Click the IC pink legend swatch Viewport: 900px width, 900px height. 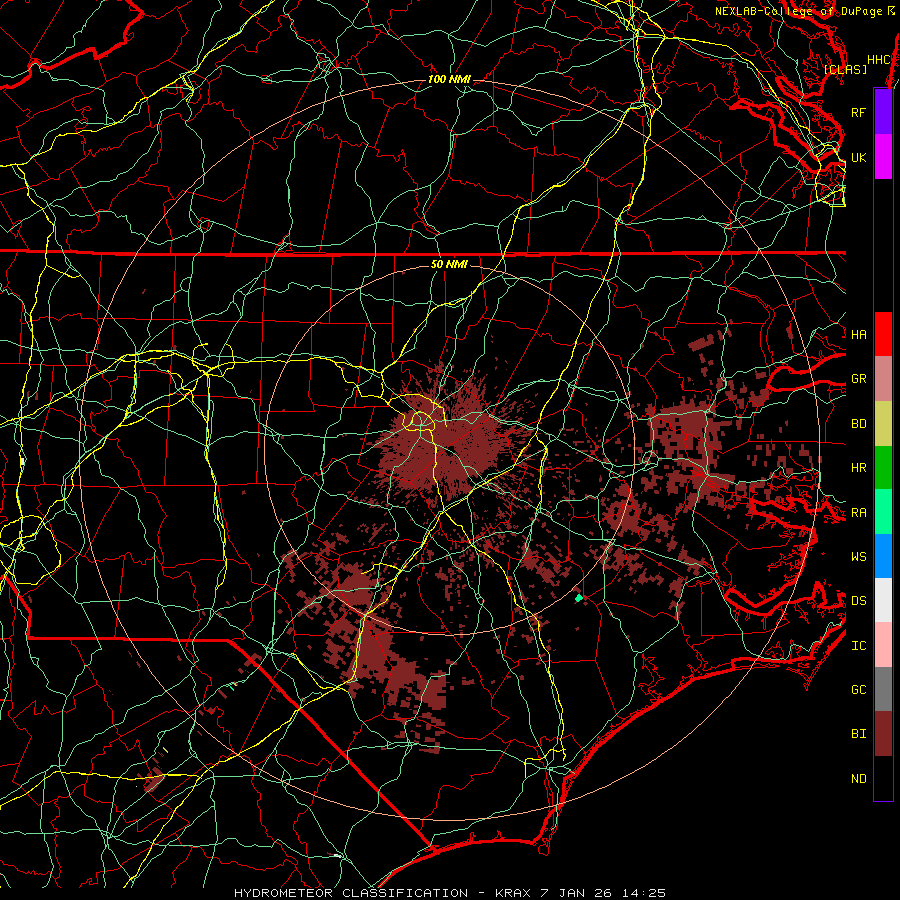point(883,645)
